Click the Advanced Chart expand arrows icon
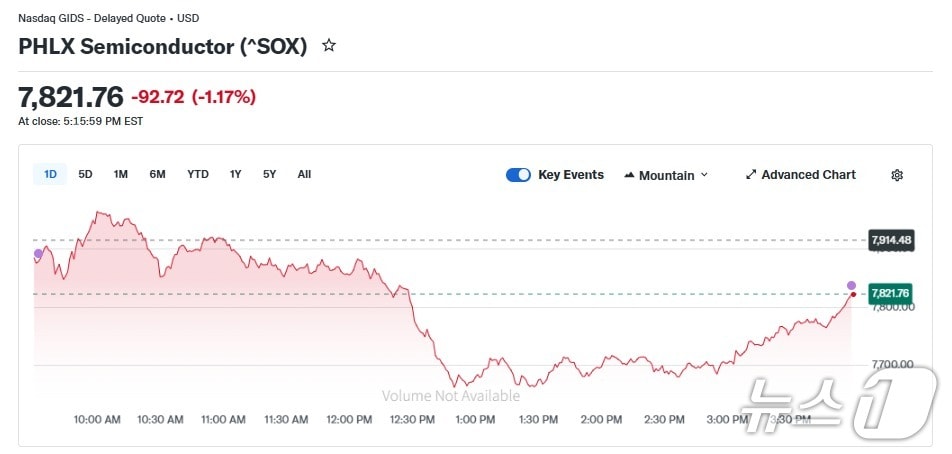This screenshot has width=952, height=454. 751,175
